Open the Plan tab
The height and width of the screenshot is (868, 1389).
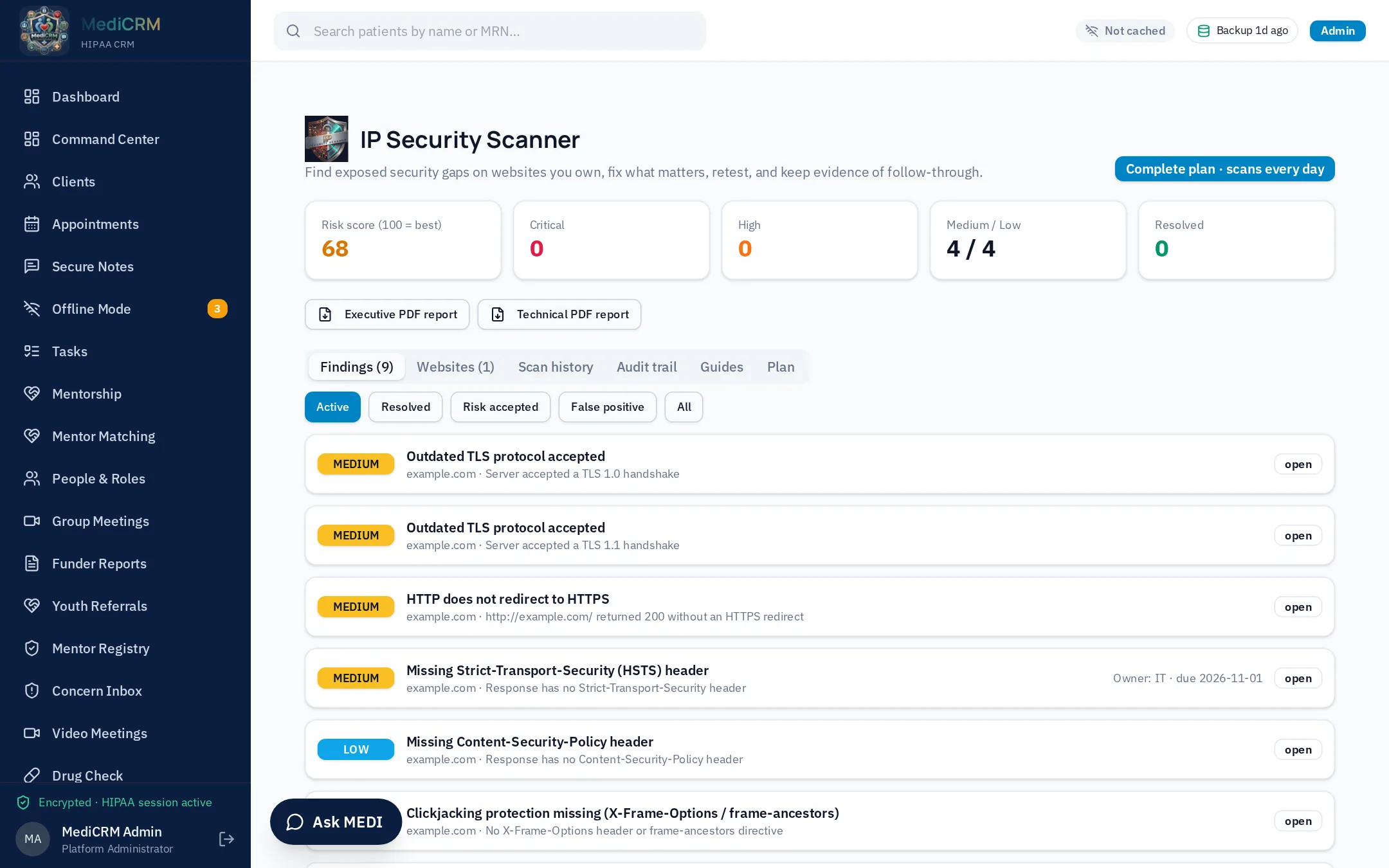tap(781, 367)
